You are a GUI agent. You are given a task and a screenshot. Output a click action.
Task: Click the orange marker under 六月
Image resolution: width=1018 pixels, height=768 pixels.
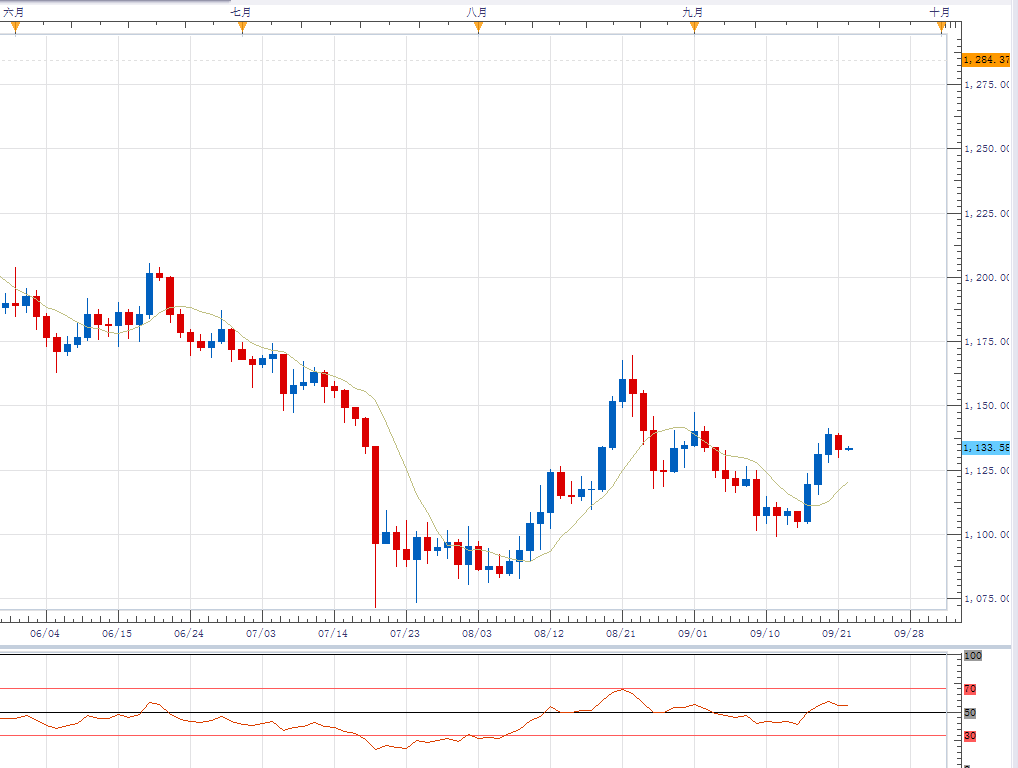(15, 27)
